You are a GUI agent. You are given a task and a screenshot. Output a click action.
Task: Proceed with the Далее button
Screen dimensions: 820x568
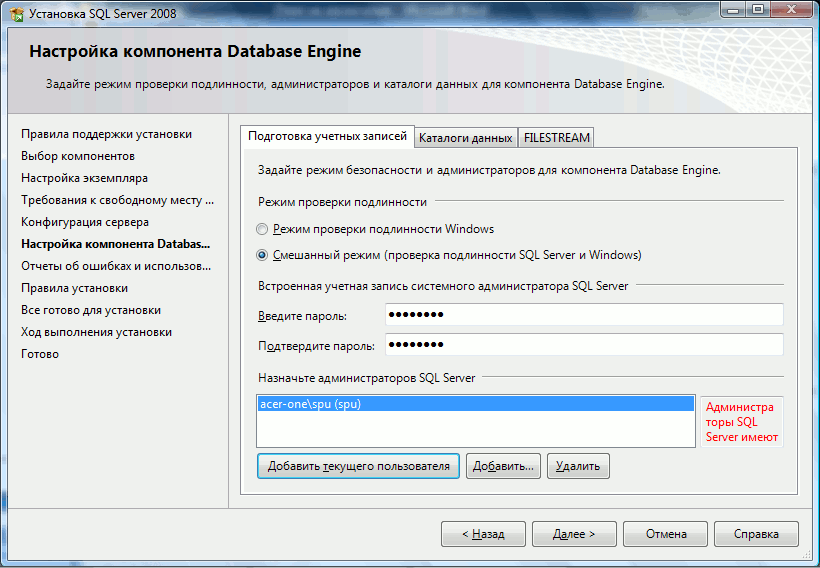coord(574,534)
